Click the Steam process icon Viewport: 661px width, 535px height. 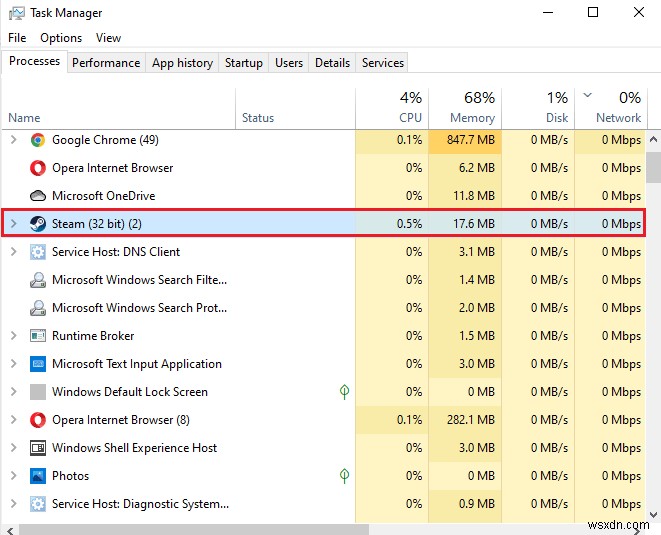click(38, 224)
